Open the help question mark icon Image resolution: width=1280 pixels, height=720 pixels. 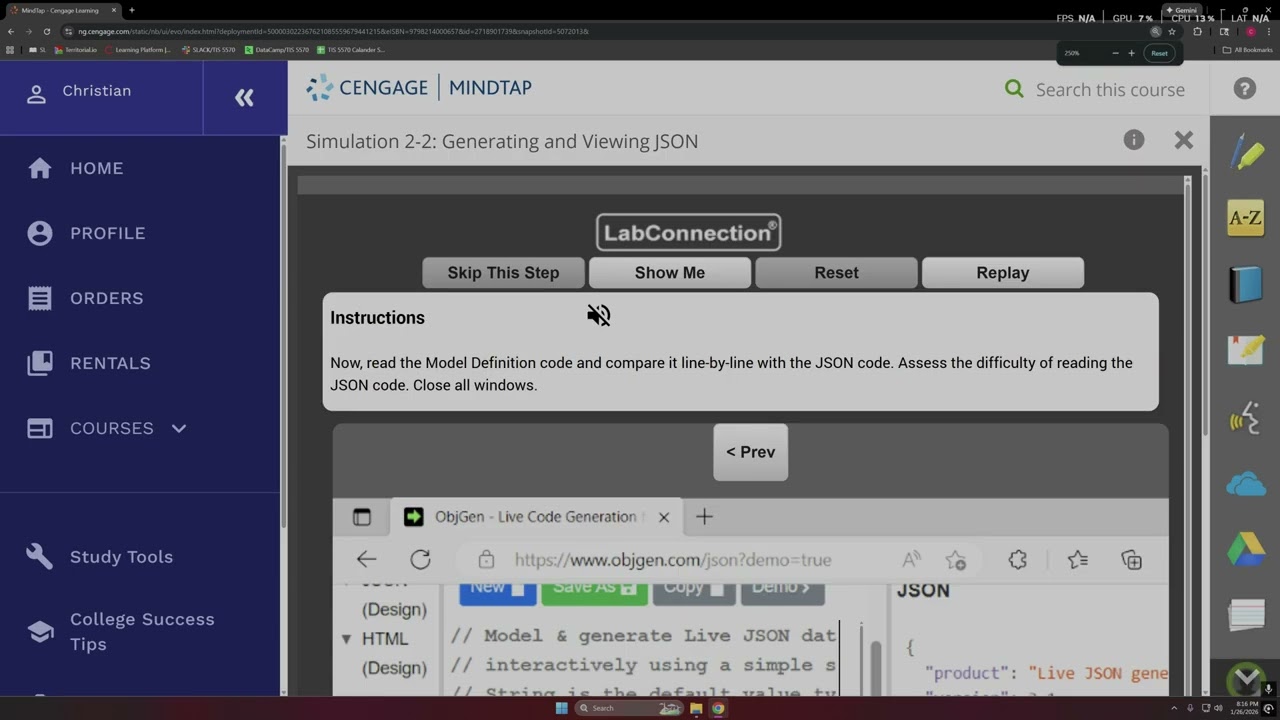coord(1245,89)
